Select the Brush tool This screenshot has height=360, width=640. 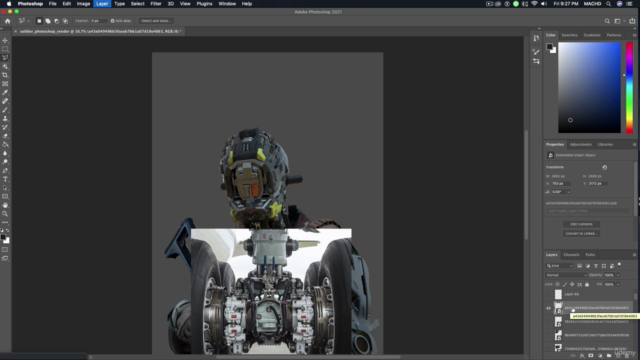pyautogui.click(x=5, y=110)
